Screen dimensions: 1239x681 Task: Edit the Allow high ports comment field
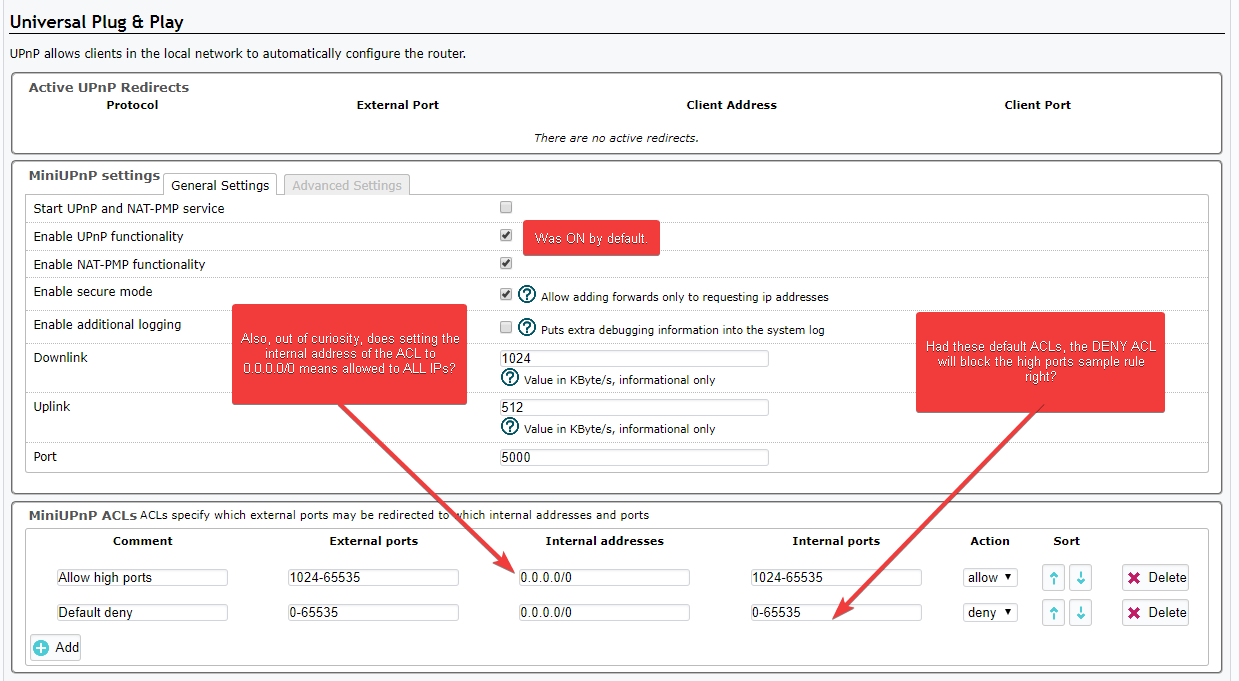tap(142, 577)
